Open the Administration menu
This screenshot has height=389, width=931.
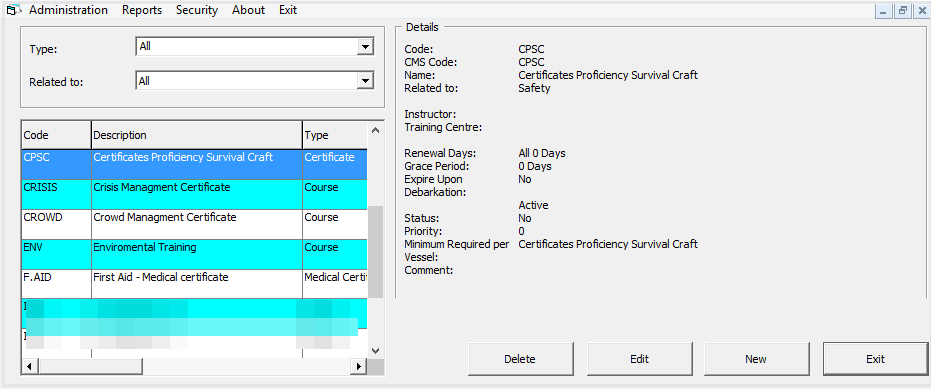pyautogui.click(x=68, y=10)
